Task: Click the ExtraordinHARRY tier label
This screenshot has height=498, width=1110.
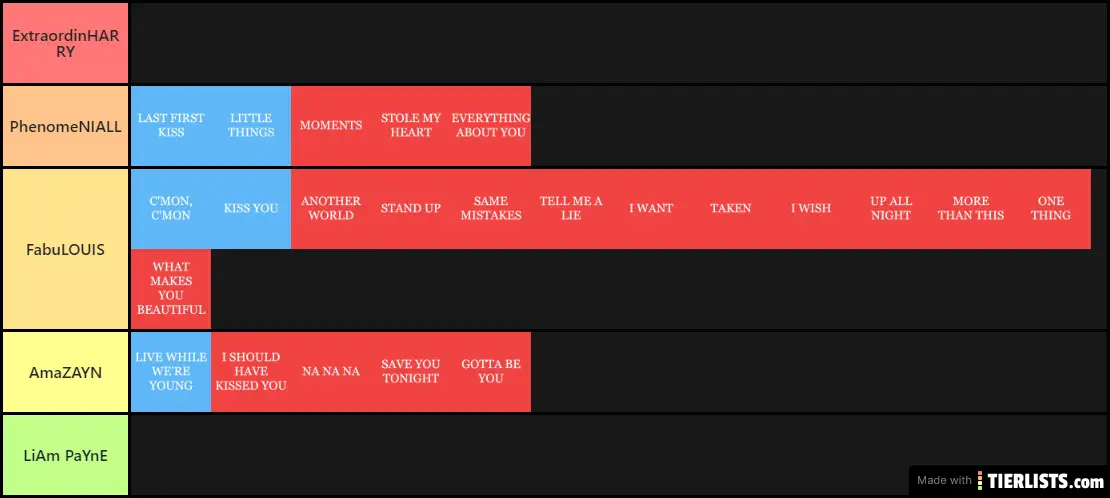Action: click(x=66, y=43)
